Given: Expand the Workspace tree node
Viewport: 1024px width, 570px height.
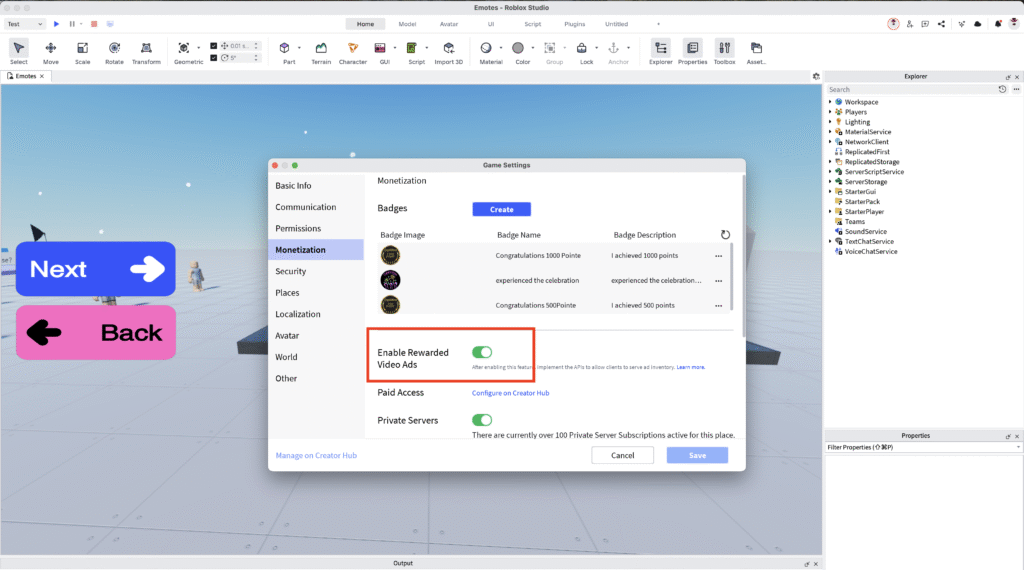Looking at the screenshot, I should coord(830,102).
